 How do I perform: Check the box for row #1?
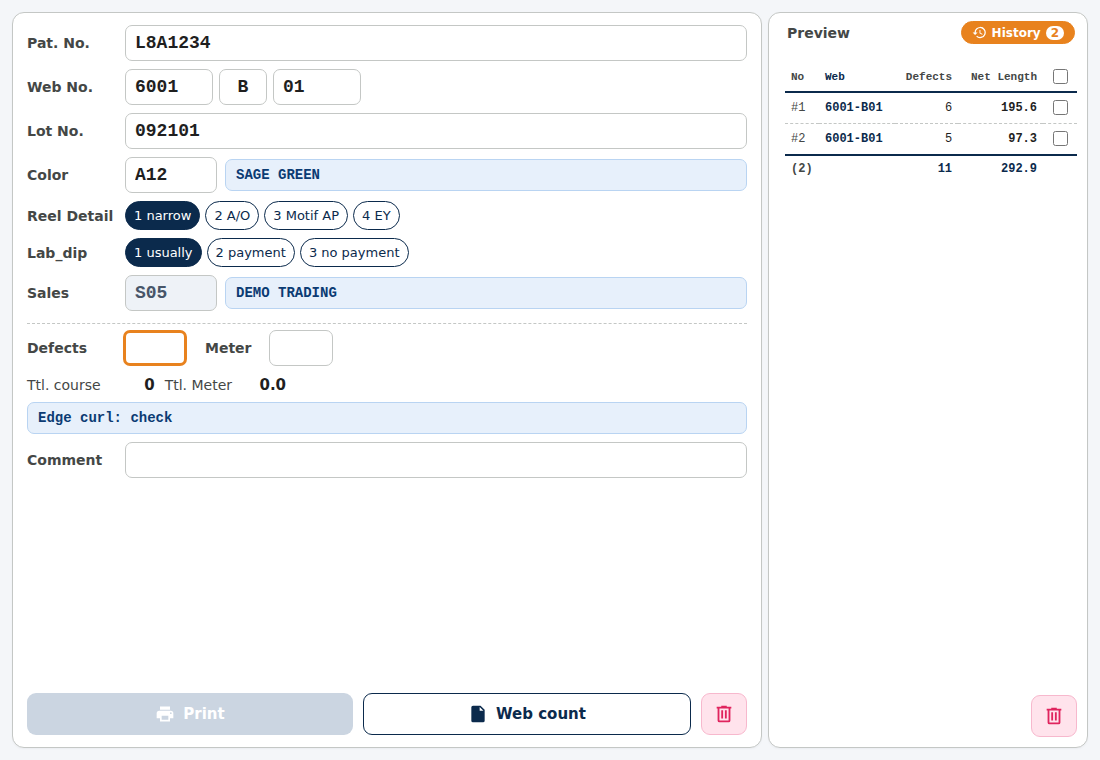coord(1060,107)
